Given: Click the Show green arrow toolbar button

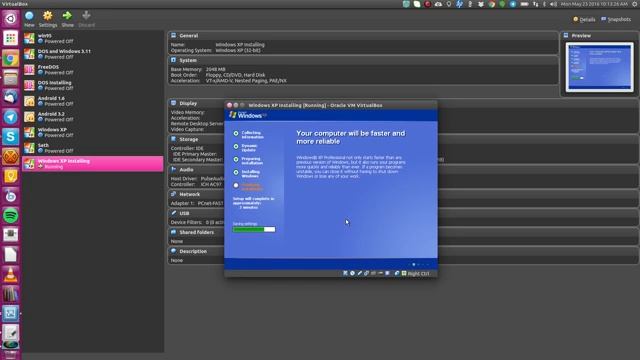Looking at the screenshot, I should (x=67, y=19).
